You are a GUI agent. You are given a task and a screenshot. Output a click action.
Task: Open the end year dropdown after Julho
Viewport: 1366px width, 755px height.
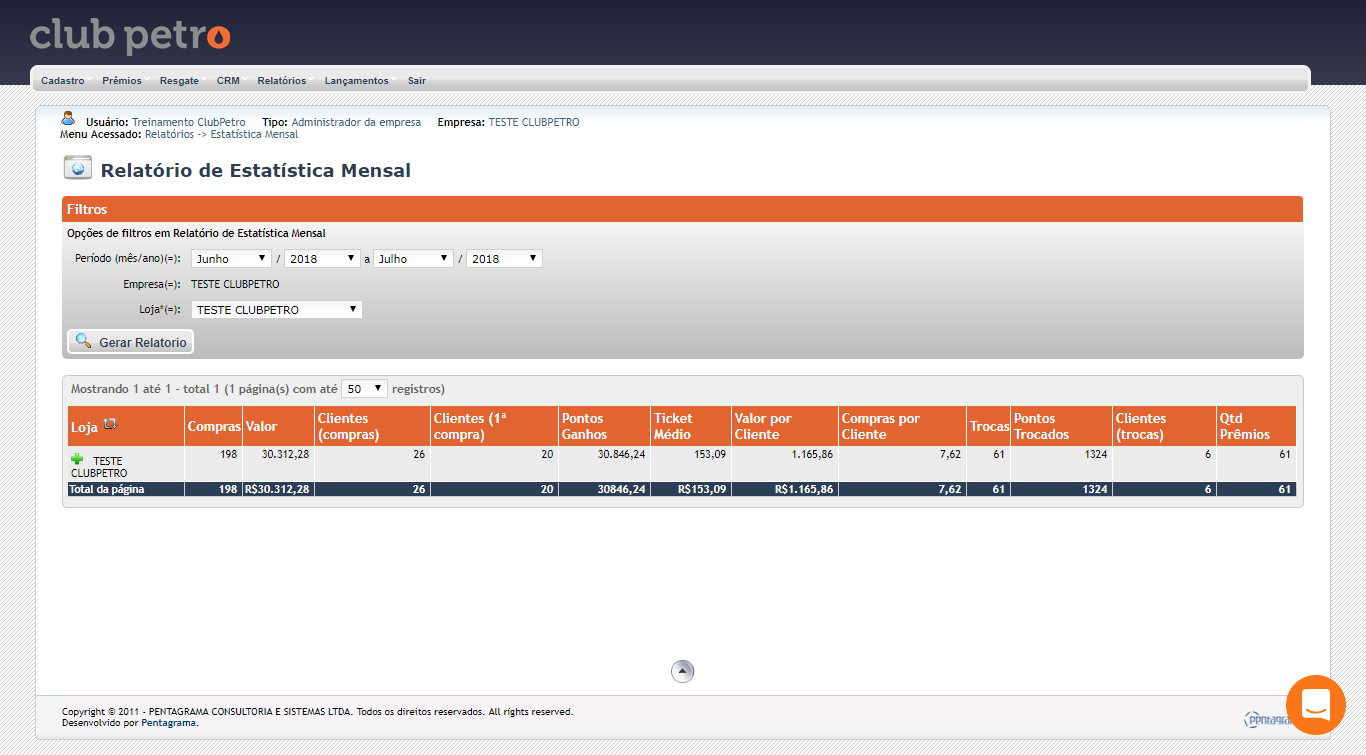click(x=504, y=258)
